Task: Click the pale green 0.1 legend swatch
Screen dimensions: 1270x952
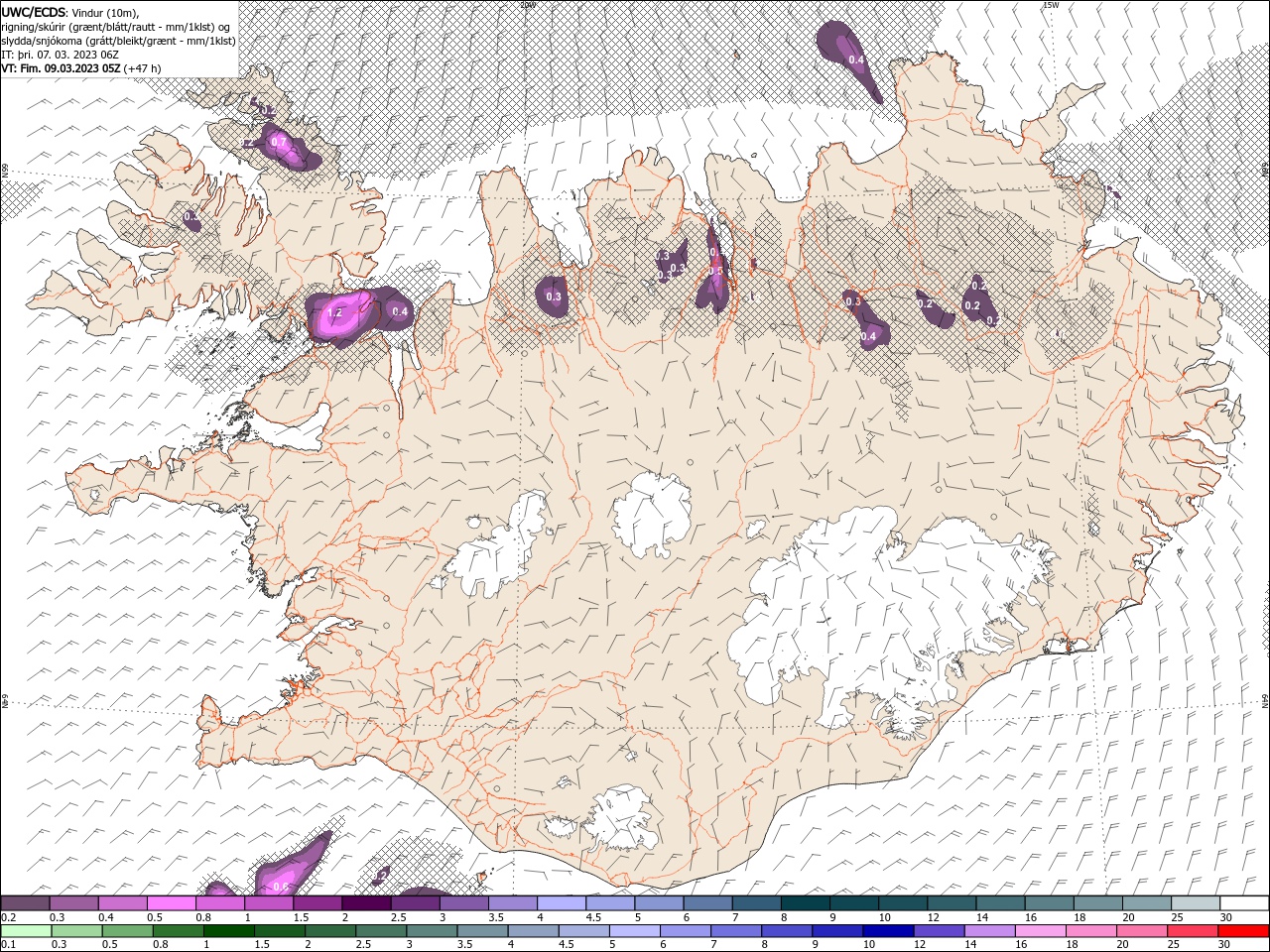Action: click(x=25, y=931)
